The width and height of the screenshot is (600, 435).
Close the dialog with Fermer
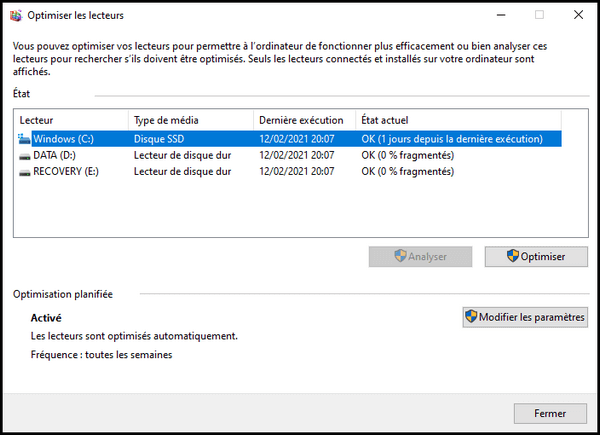click(x=550, y=414)
